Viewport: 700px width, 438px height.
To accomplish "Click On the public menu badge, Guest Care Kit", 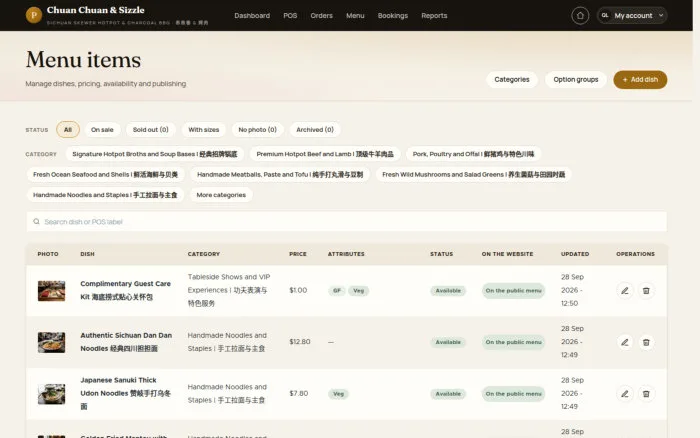I will 513,291.
